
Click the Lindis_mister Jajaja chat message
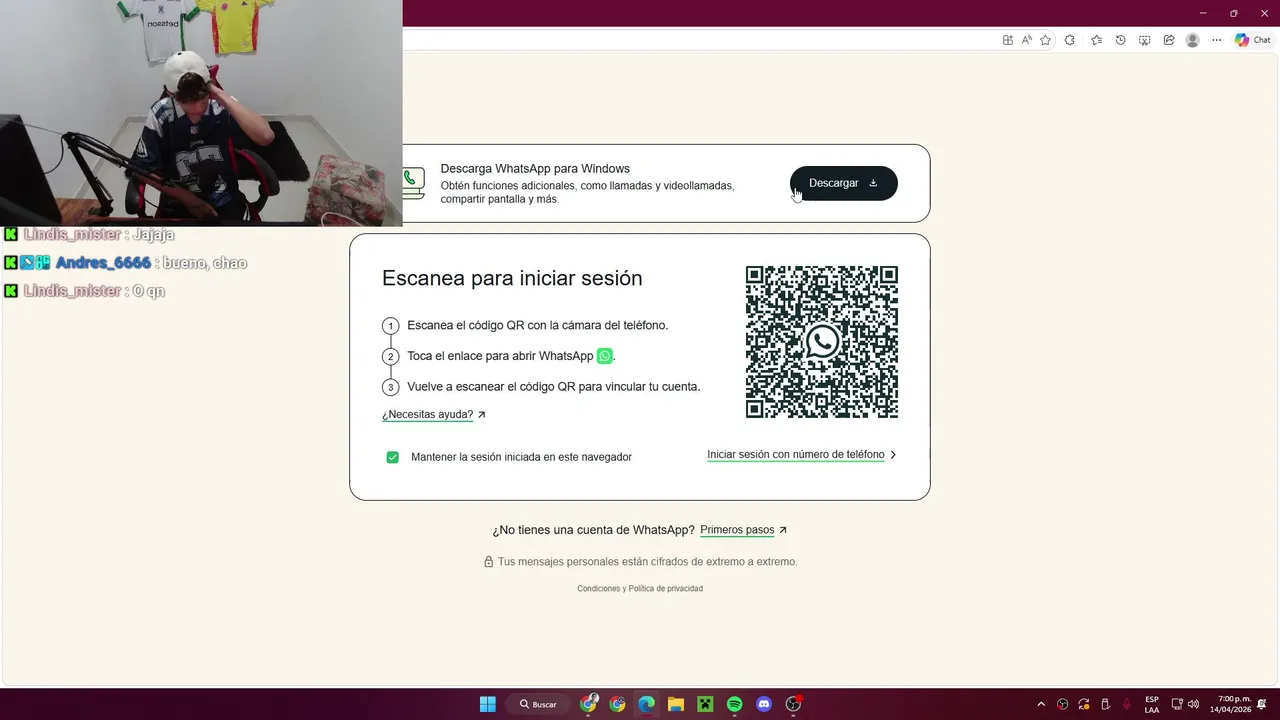point(88,234)
